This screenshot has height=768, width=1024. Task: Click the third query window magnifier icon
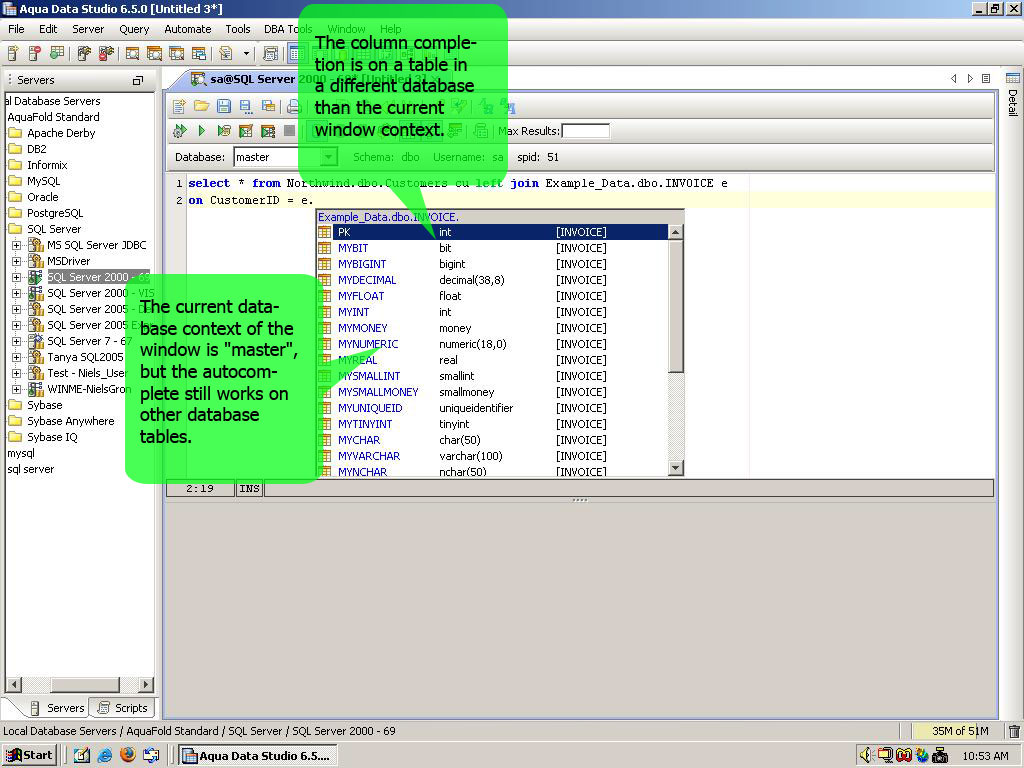tap(177, 53)
